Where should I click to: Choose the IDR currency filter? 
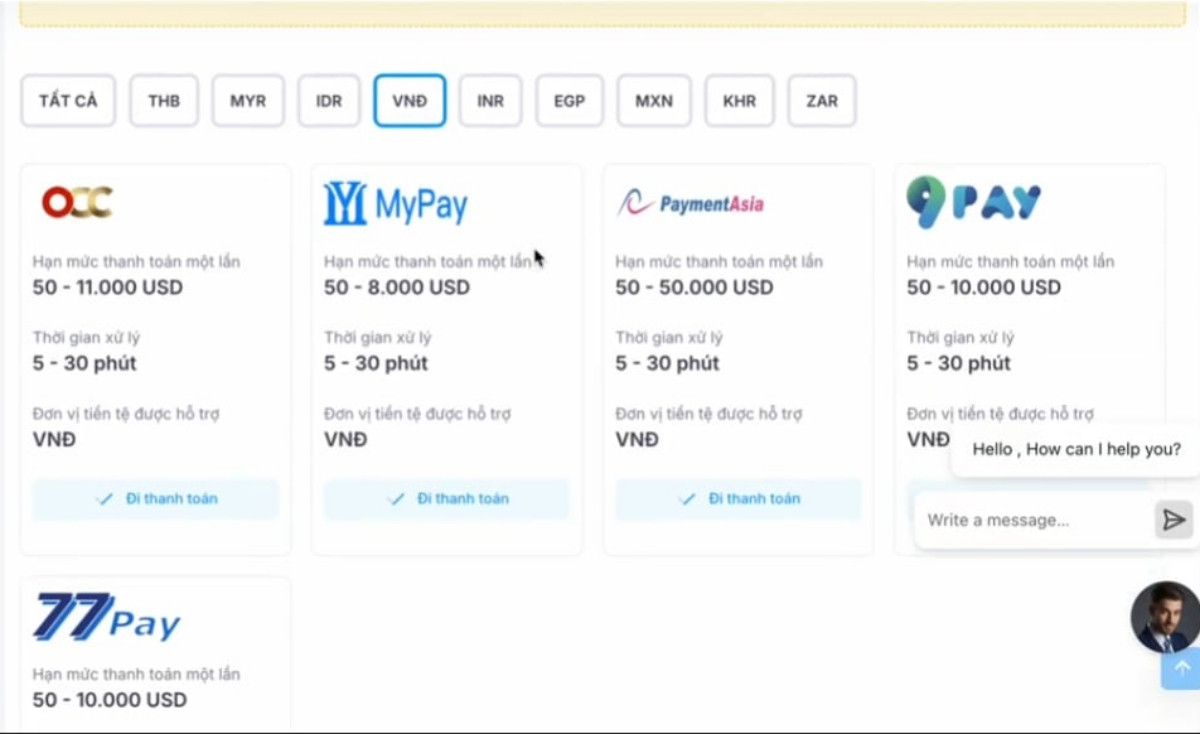click(x=329, y=101)
